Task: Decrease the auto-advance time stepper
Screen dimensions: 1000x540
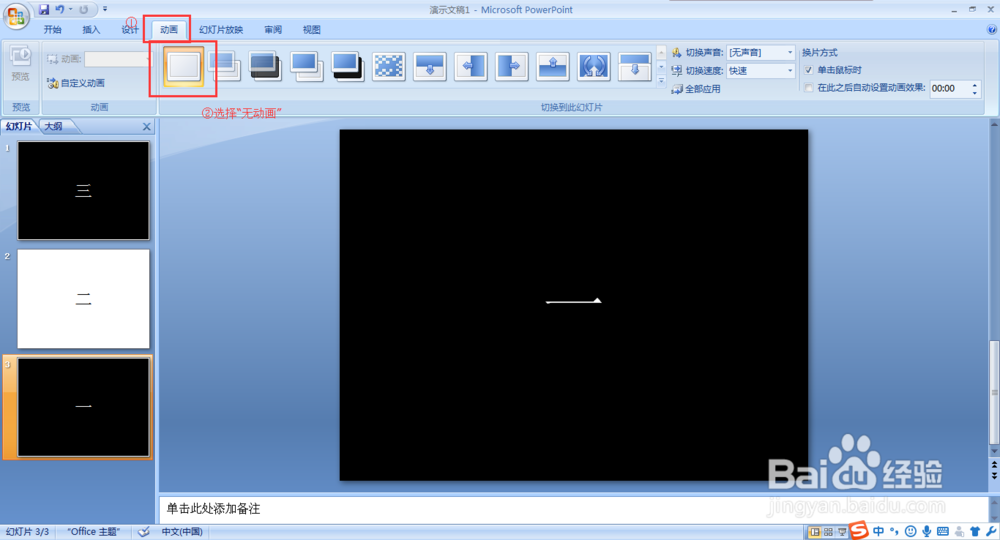Action: 974,93
